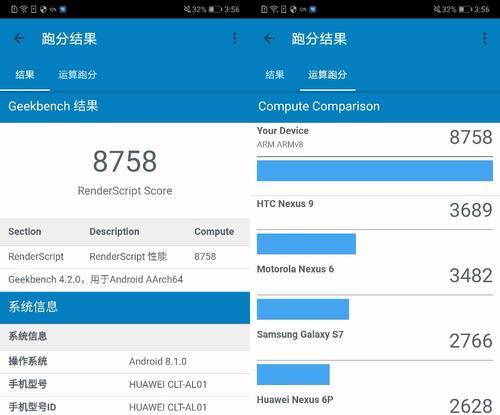Select the Motorola Nexus 6 entry
500x415 pixels.
coord(375,276)
